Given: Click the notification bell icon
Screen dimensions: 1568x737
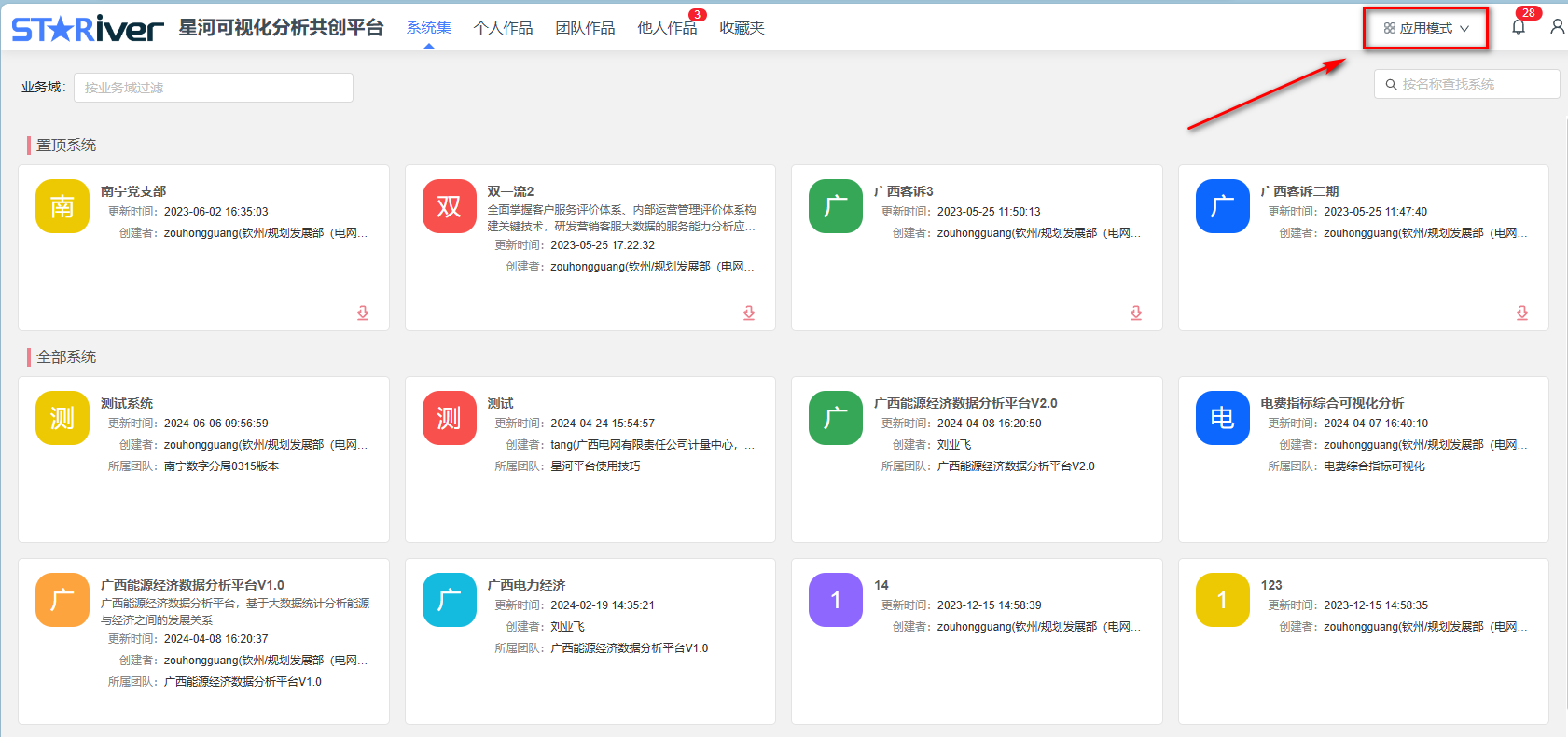Looking at the screenshot, I should tap(1519, 27).
